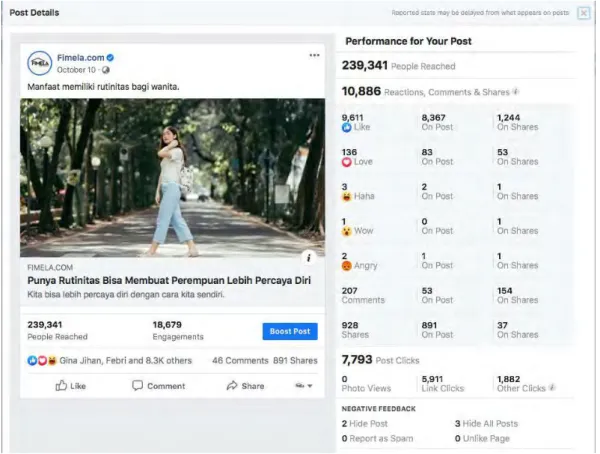The height and width of the screenshot is (454, 600).
Task: Click the 0 Report as Spam entry
Action: (377, 439)
